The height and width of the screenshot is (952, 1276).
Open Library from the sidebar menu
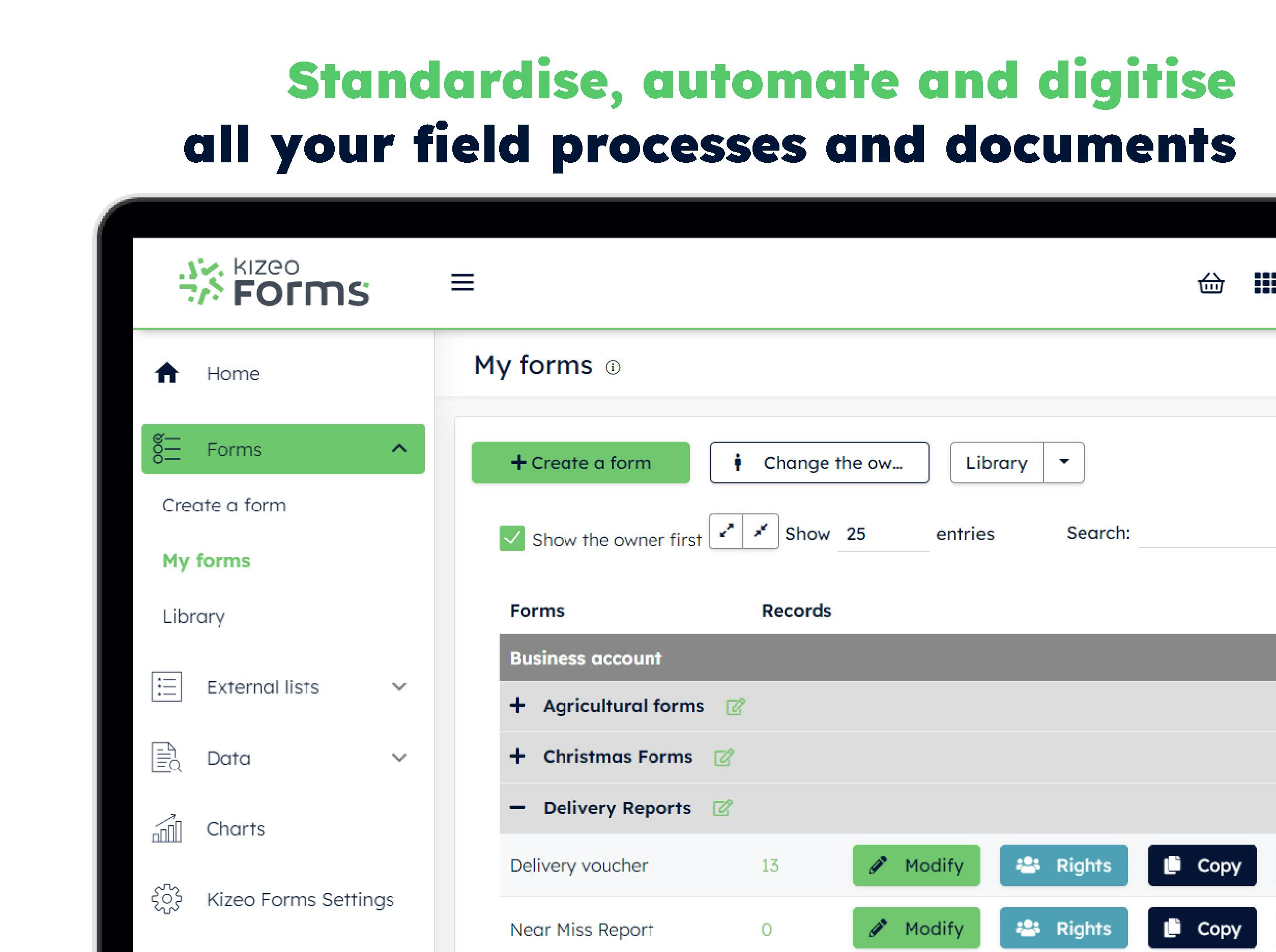[x=193, y=616]
